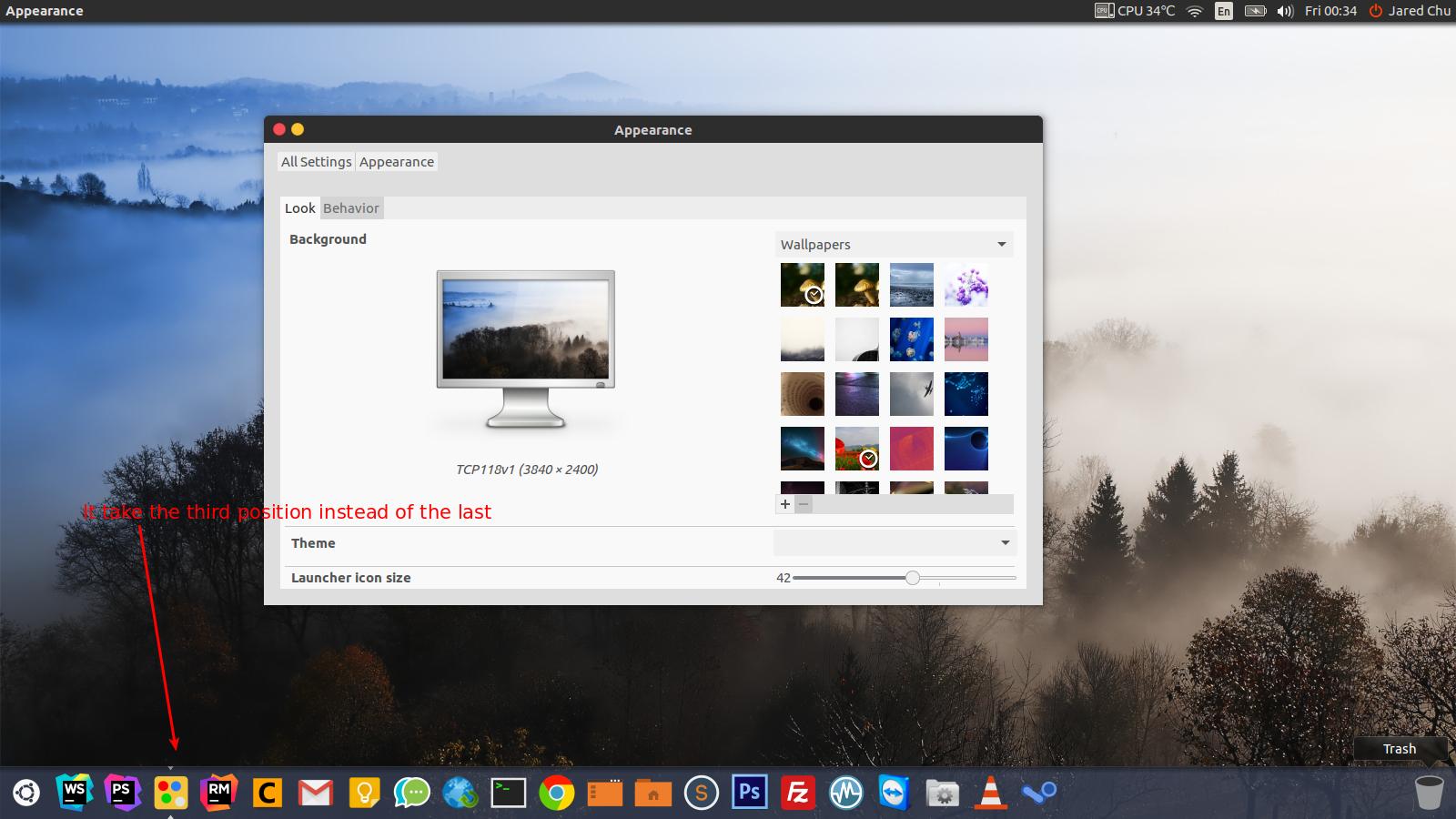1456x819 pixels.
Task: Open WebStorm from the dock
Action: pos(74,793)
